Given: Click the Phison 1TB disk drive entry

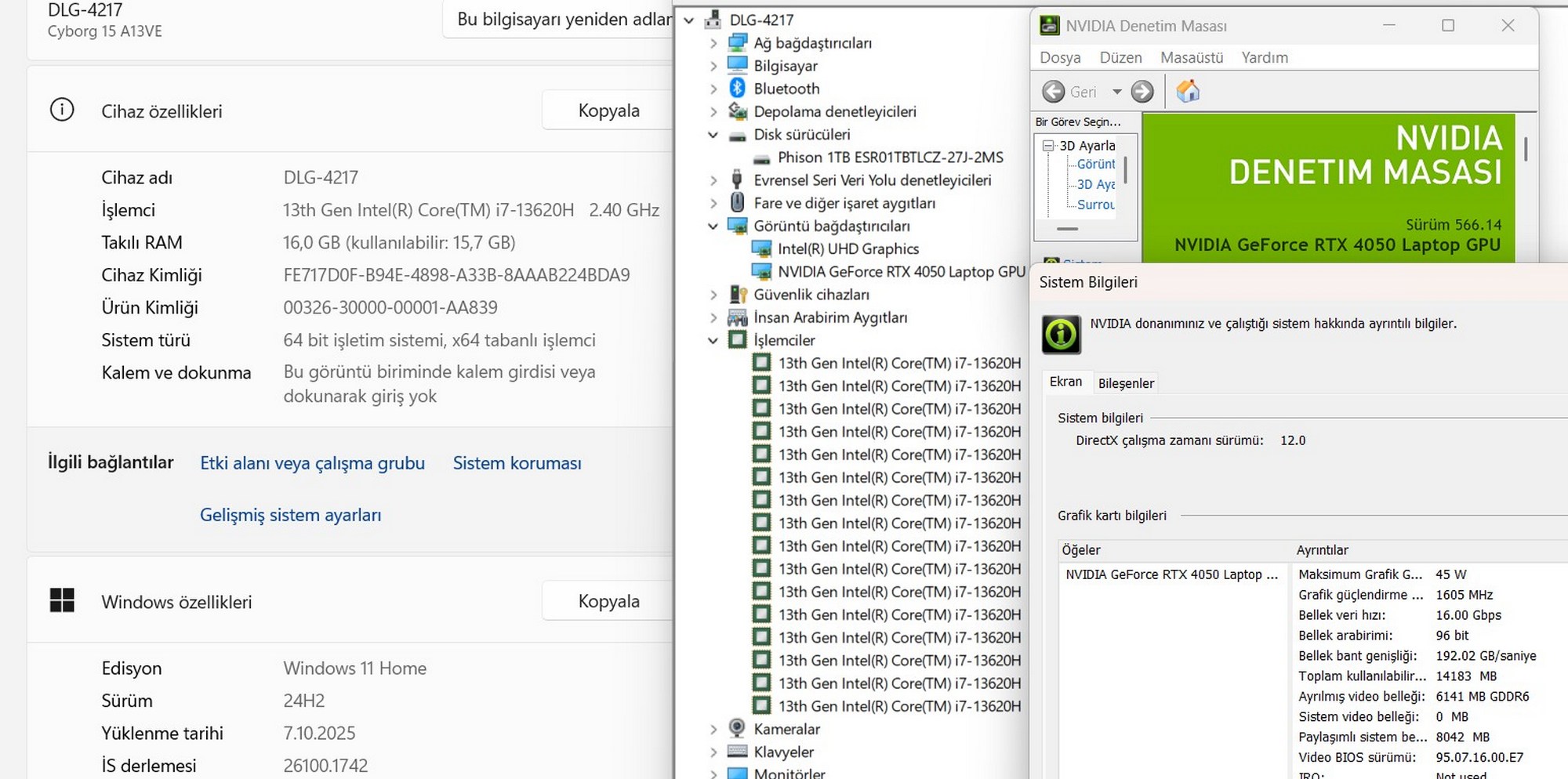Looking at the screenshot, I should click(890, 158).
